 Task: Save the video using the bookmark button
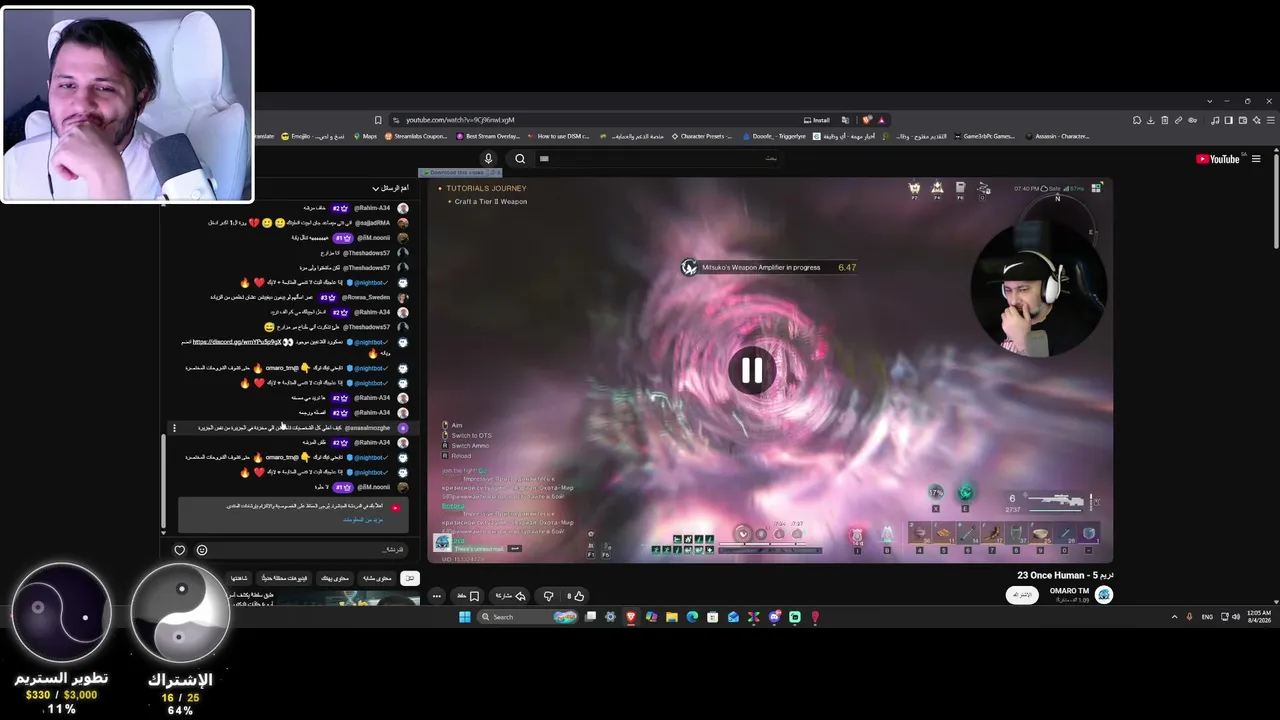pyautogui.click(x=468, y=596)
